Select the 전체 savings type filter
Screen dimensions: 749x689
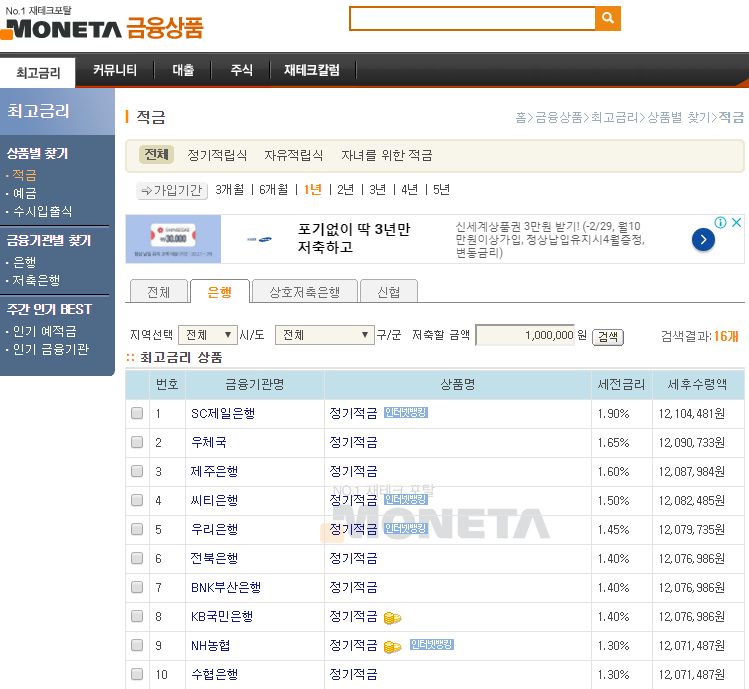click(x=157, y=155)
